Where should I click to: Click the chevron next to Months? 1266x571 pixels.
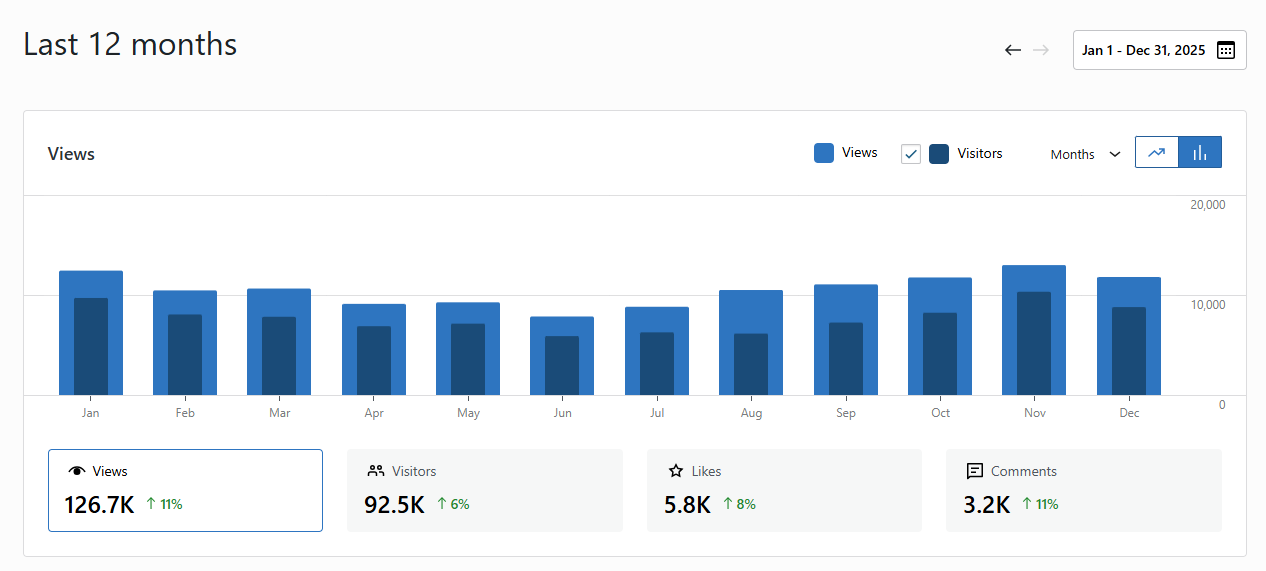click(1115, 155)
